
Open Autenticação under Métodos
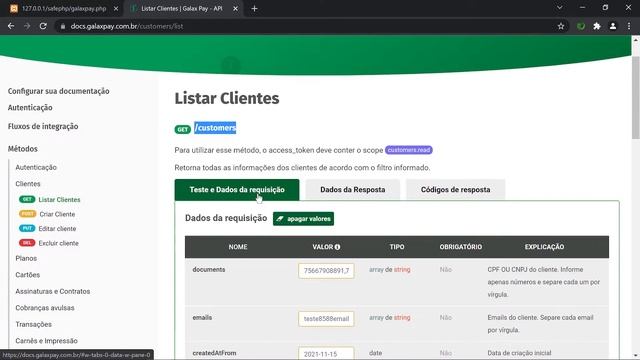click(x=36, y=167)
